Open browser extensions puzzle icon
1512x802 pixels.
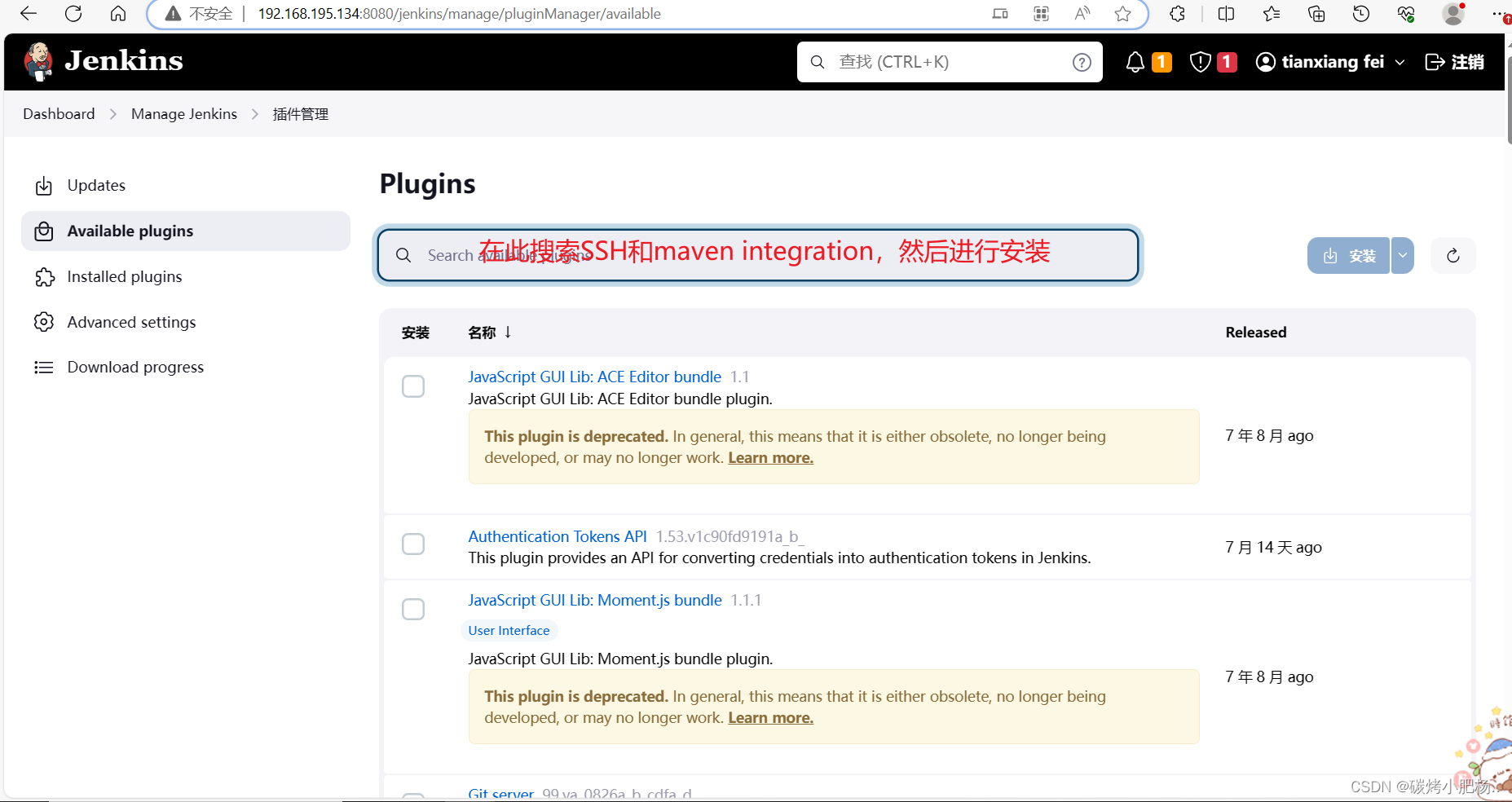click(x=1177, y=13)
